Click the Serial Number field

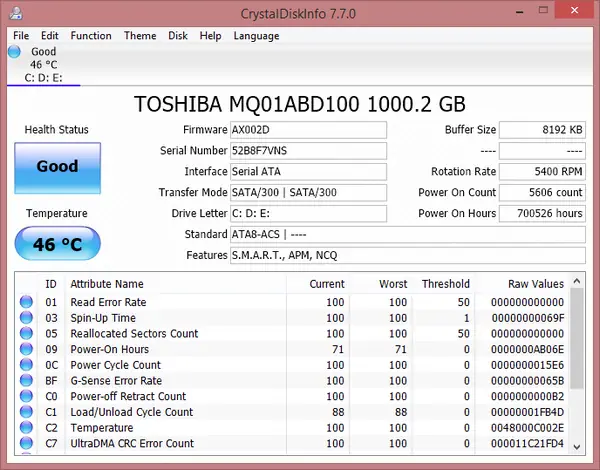click(308, 151)
